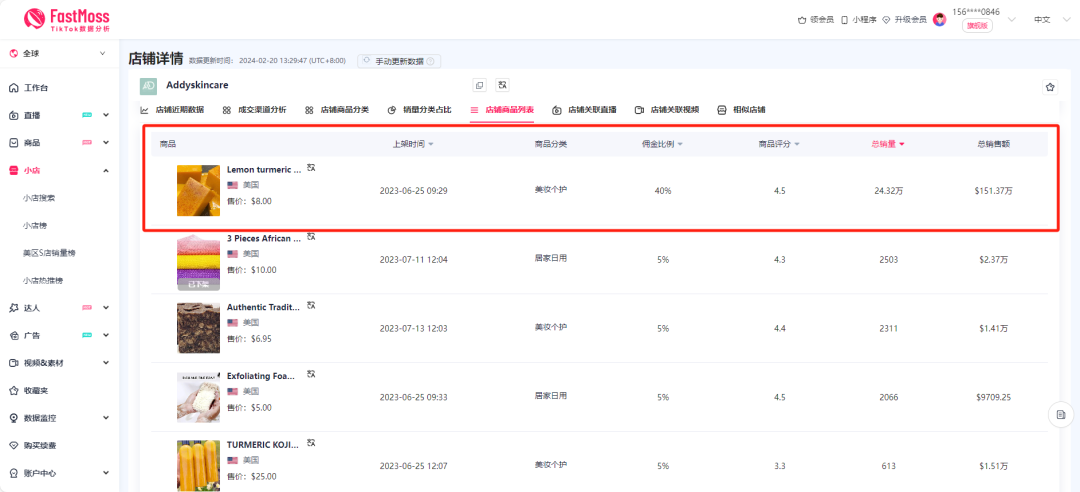Viewport: 1080px width, 492px height.
Task: Open the user avatar profile
Action: pos(939,19)
